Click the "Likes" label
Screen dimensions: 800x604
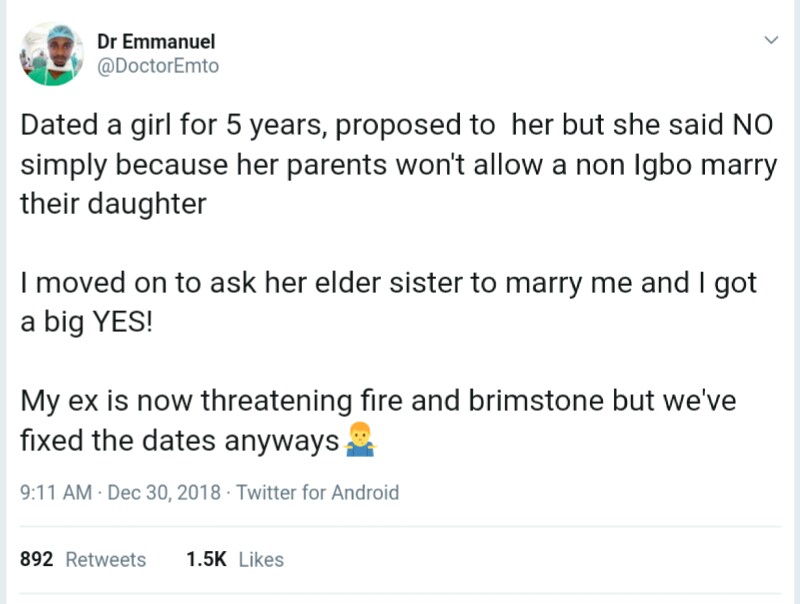(x=261, y=560)
